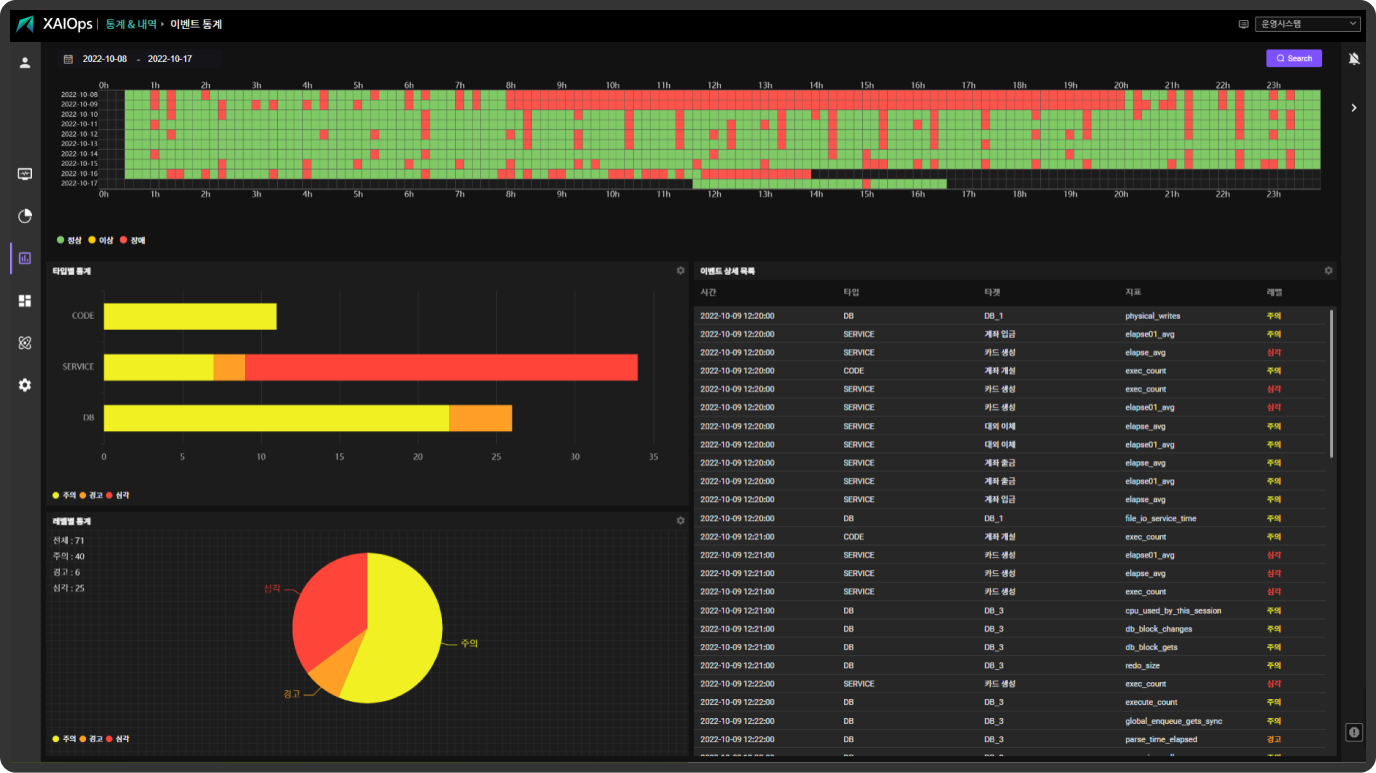Select the global_enqueue_gets_sync row

pyautogui.click(x=1010, y=721)
